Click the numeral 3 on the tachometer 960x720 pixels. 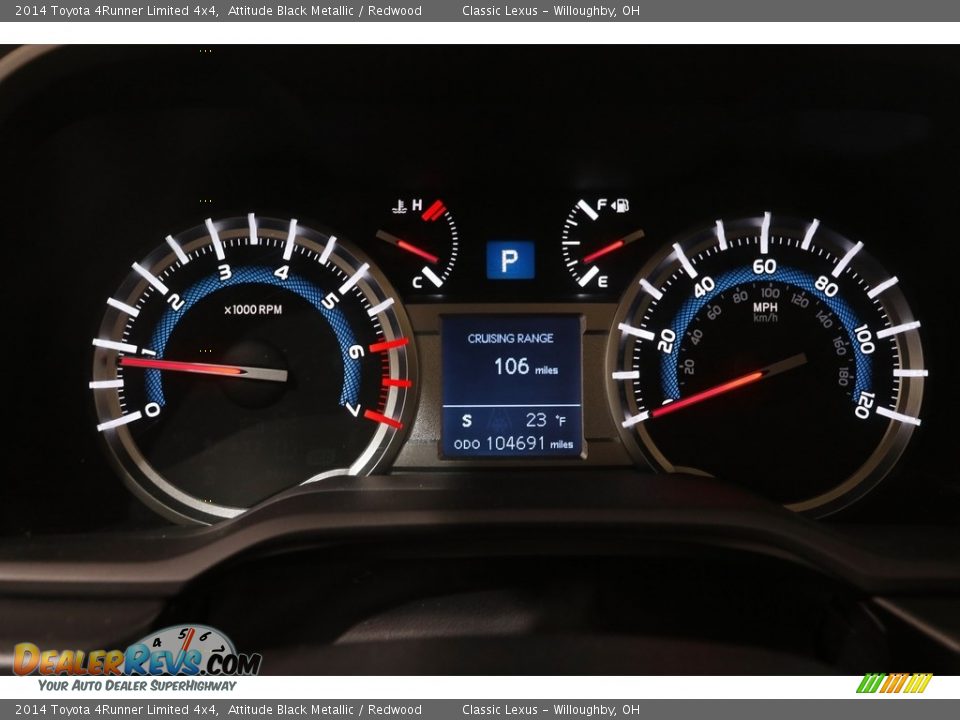pos(225,272)
